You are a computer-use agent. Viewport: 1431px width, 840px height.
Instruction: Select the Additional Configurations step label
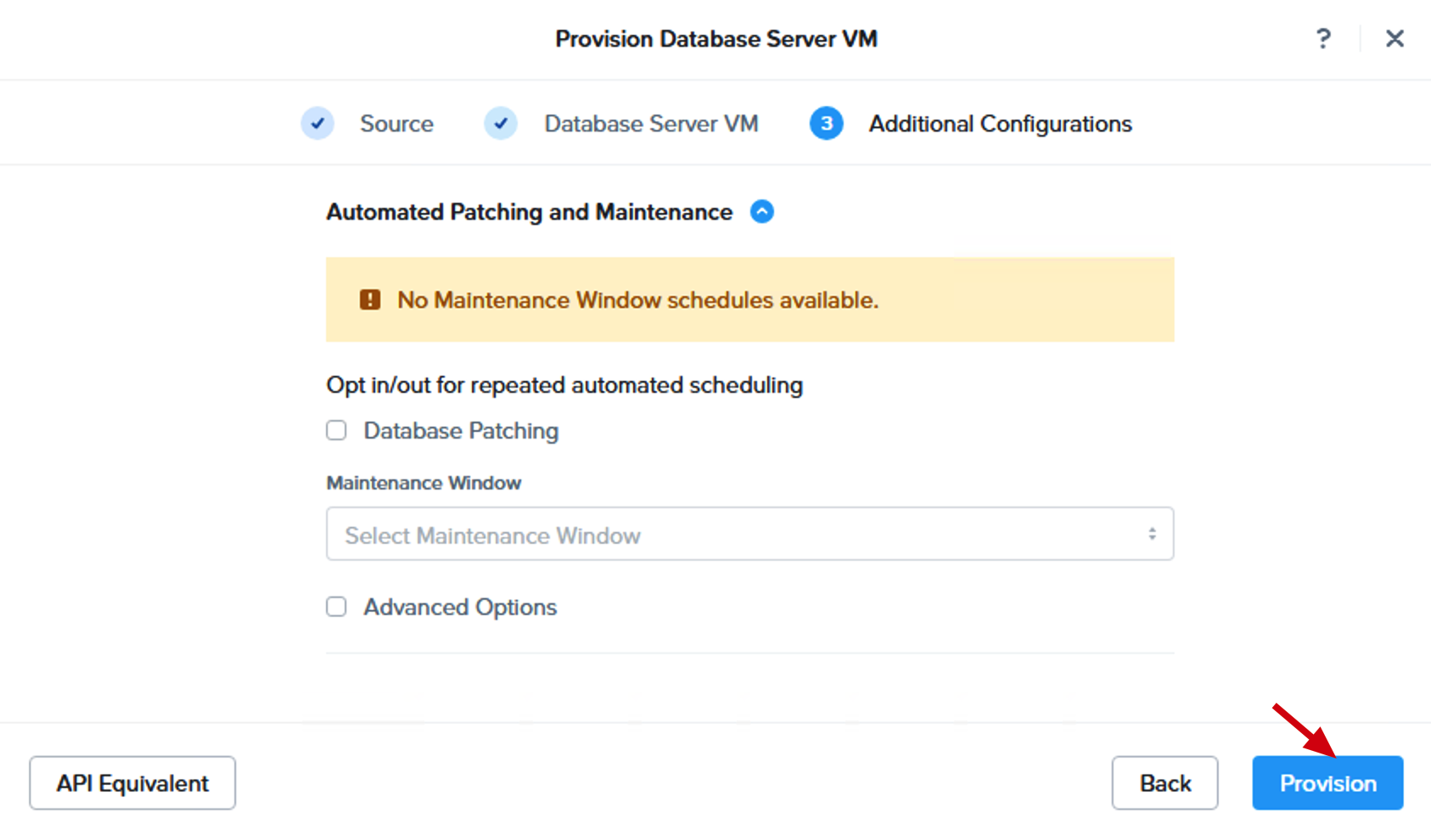[1000, 124]
